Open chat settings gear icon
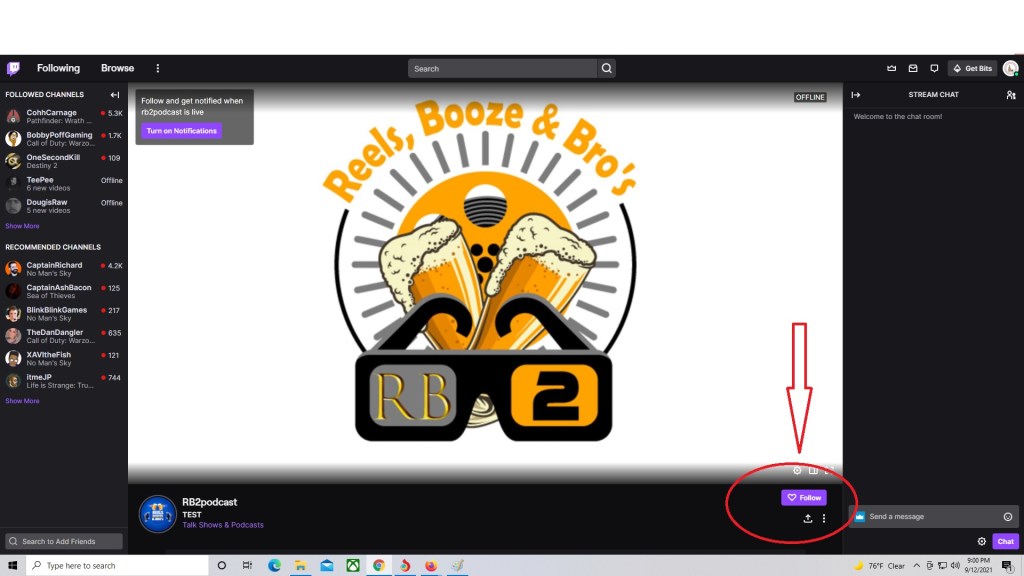This screenshot has height=576, width=1024. (x=982, y=541)
